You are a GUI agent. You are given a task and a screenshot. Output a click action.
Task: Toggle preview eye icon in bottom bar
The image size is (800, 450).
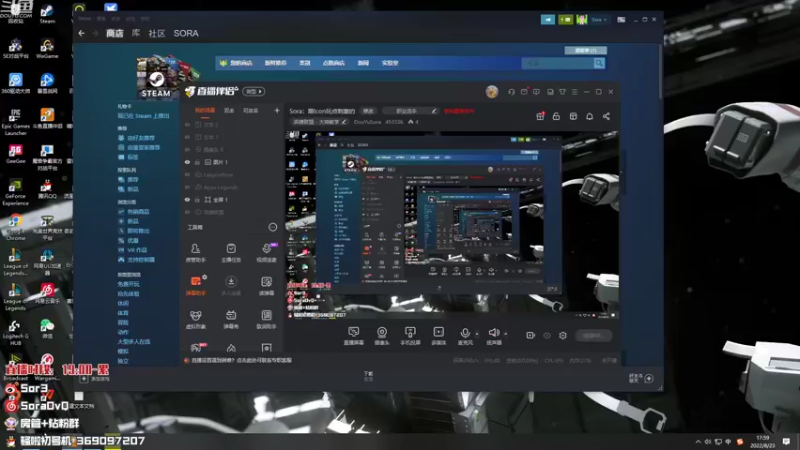pos(547,335)
